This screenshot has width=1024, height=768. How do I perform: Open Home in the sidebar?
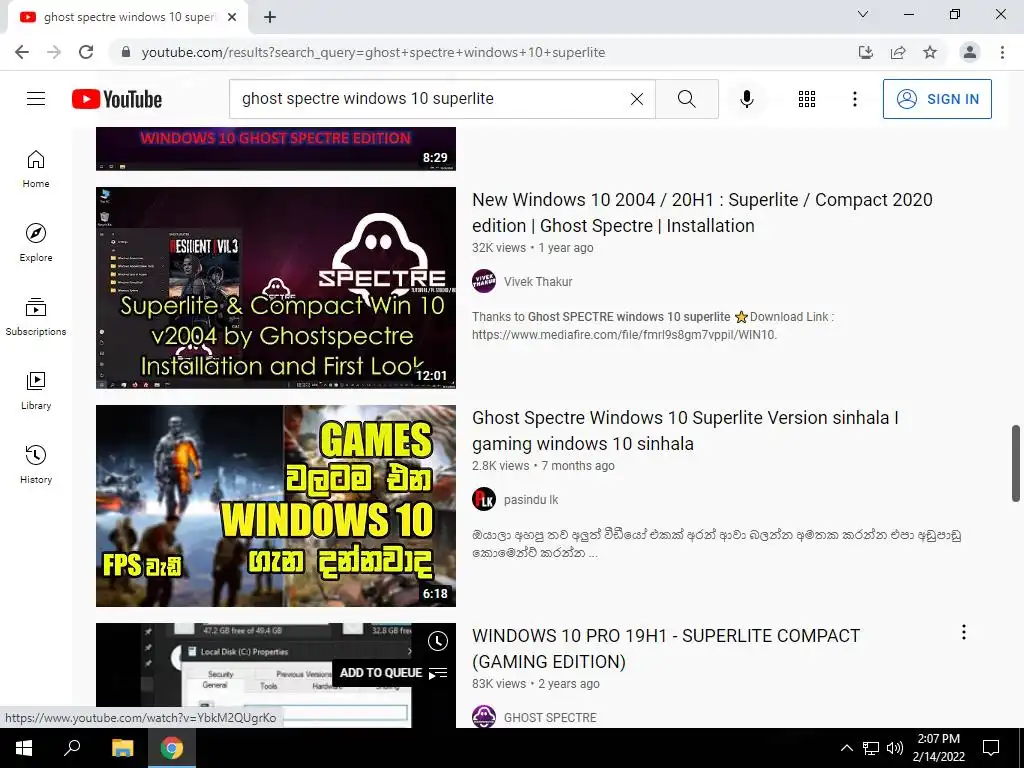click(36, 169)
